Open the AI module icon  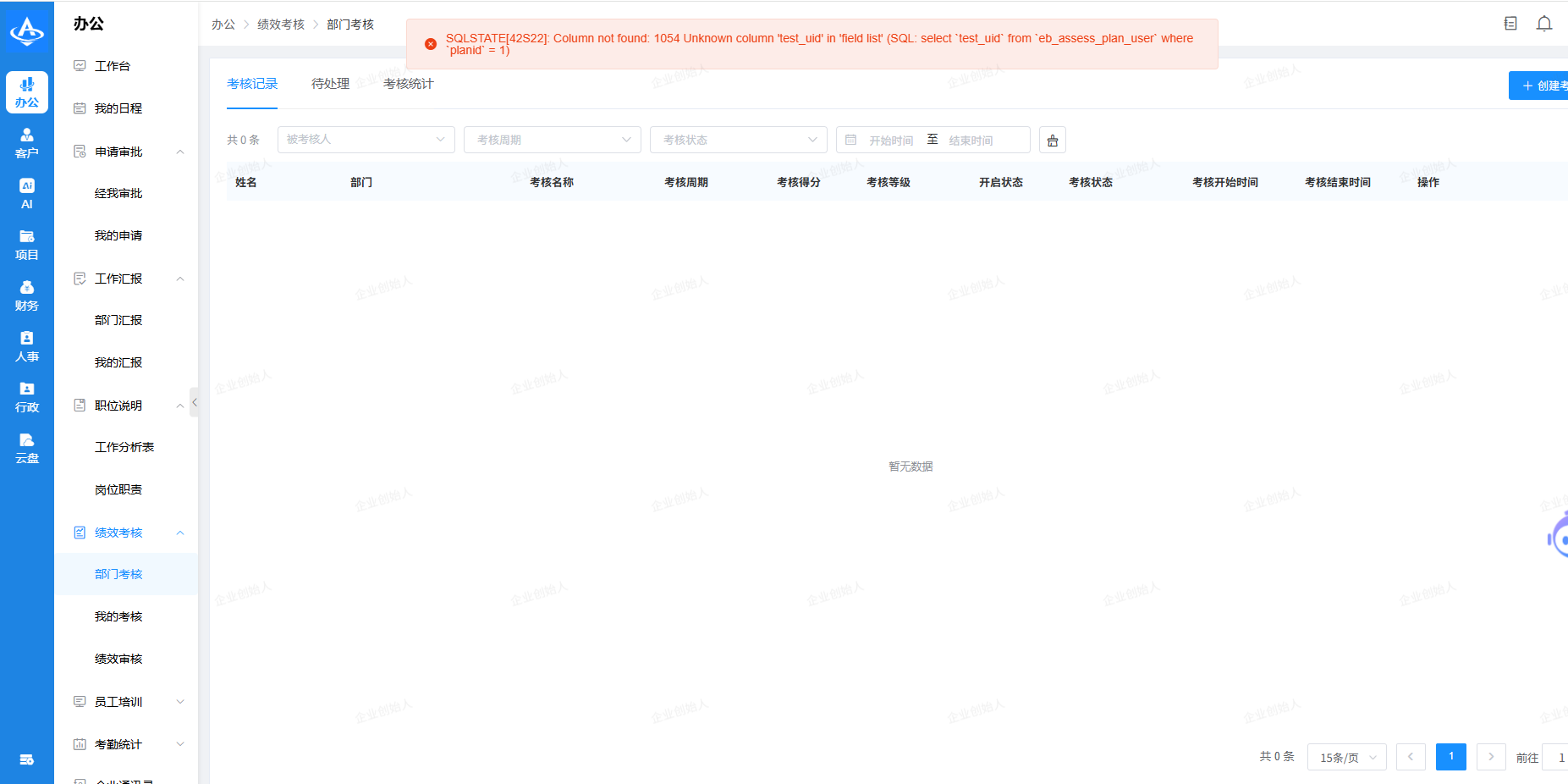pos(27,194)
